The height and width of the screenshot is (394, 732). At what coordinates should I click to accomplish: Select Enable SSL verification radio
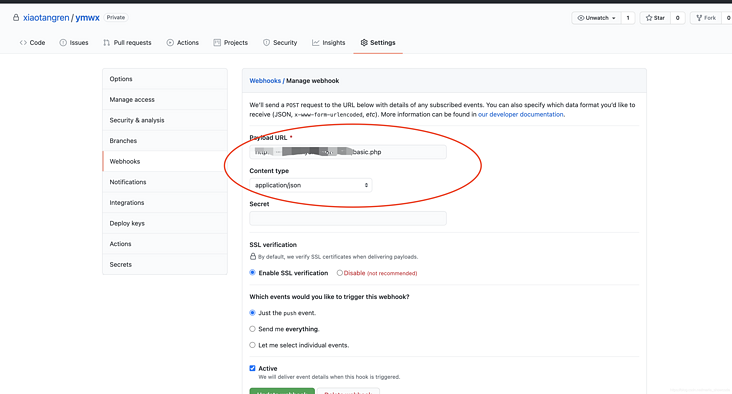click(x=253, y=273)
